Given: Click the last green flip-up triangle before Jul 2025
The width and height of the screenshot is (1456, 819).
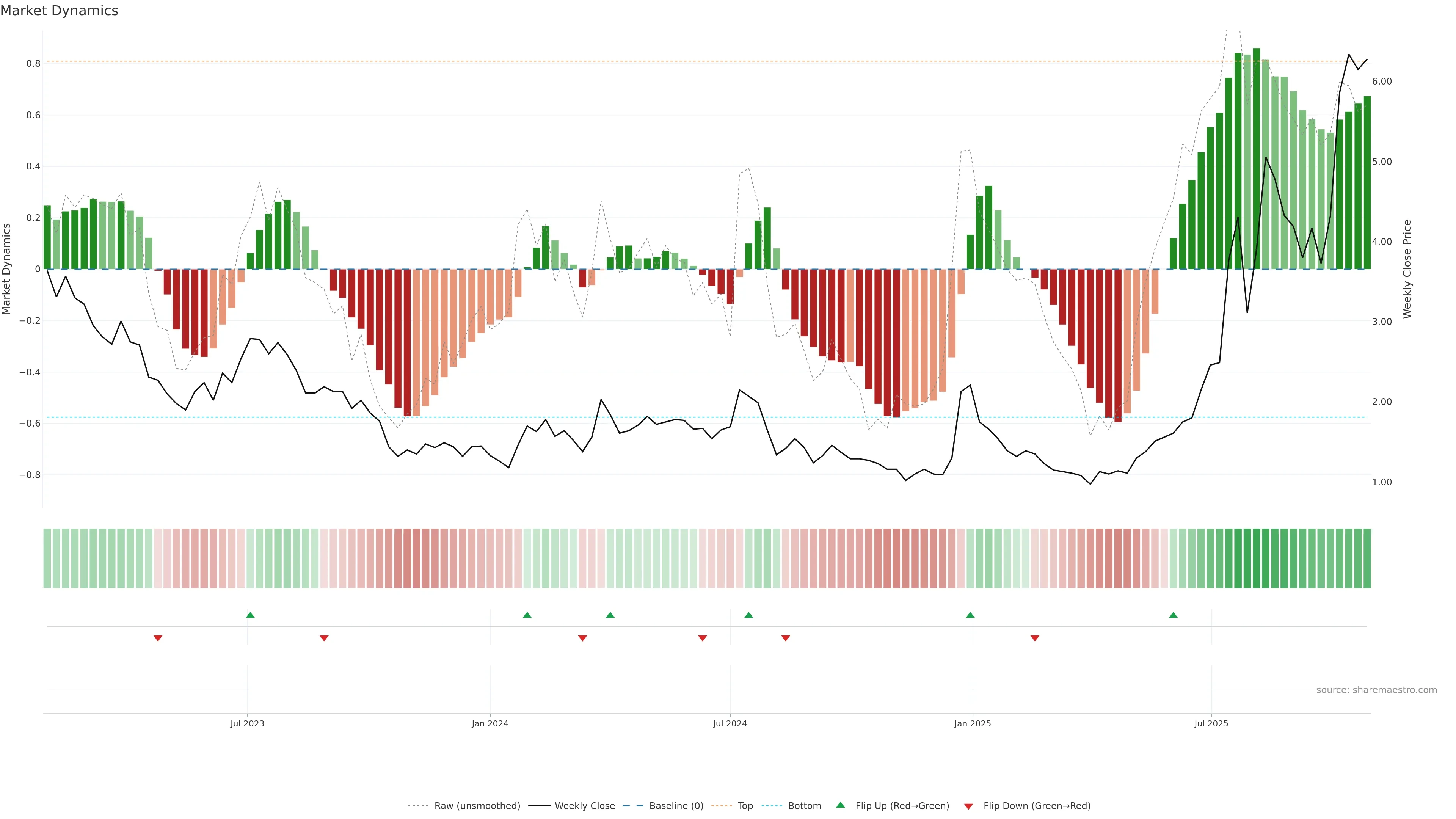Looking at the screenshot, I should pyautogui.click(x=1174, y=615).
